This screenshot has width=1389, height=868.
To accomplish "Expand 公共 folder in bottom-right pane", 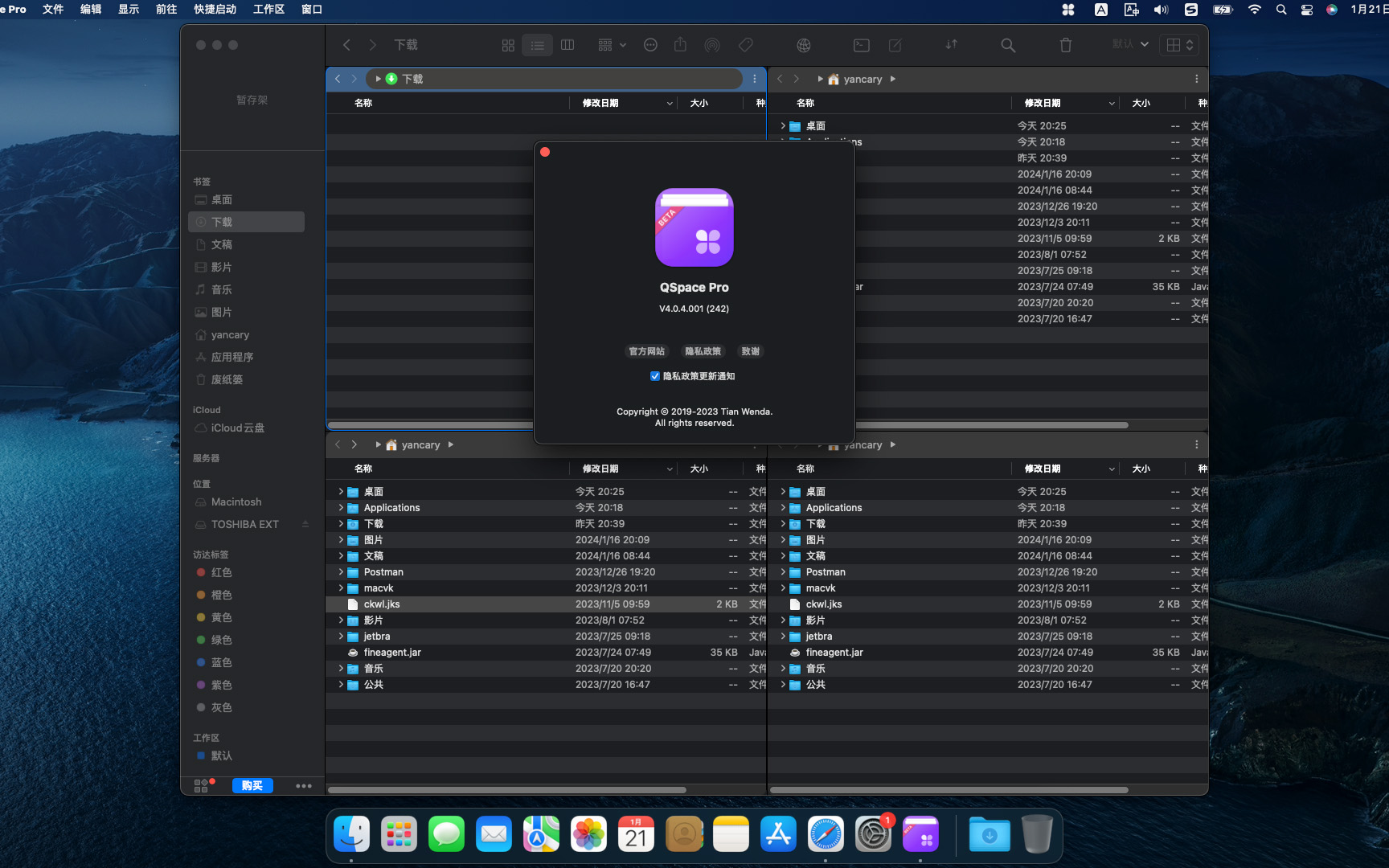I will pyautogui.click(x=783, y=684).
